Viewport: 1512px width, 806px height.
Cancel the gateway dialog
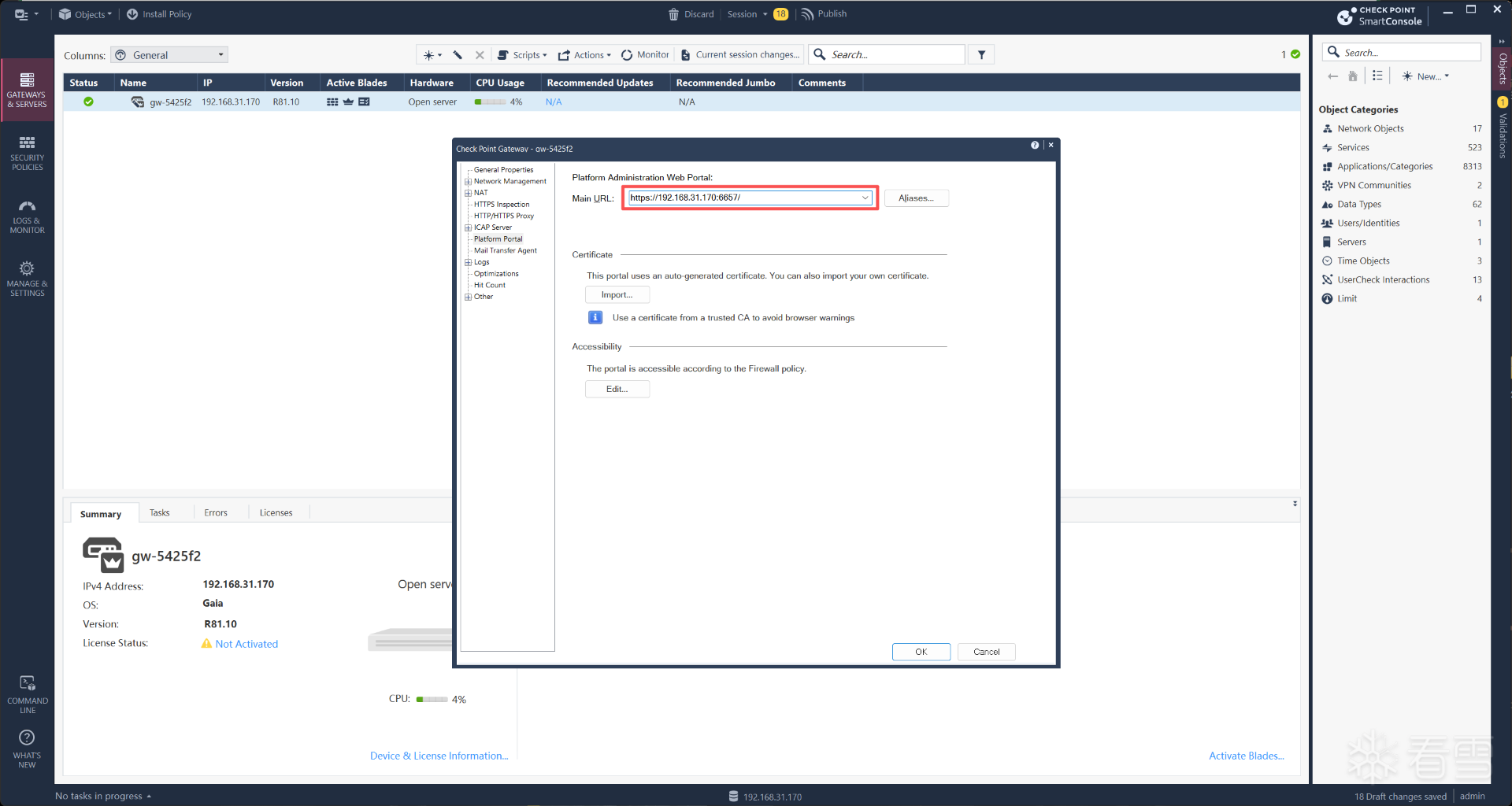pos(987,652)
